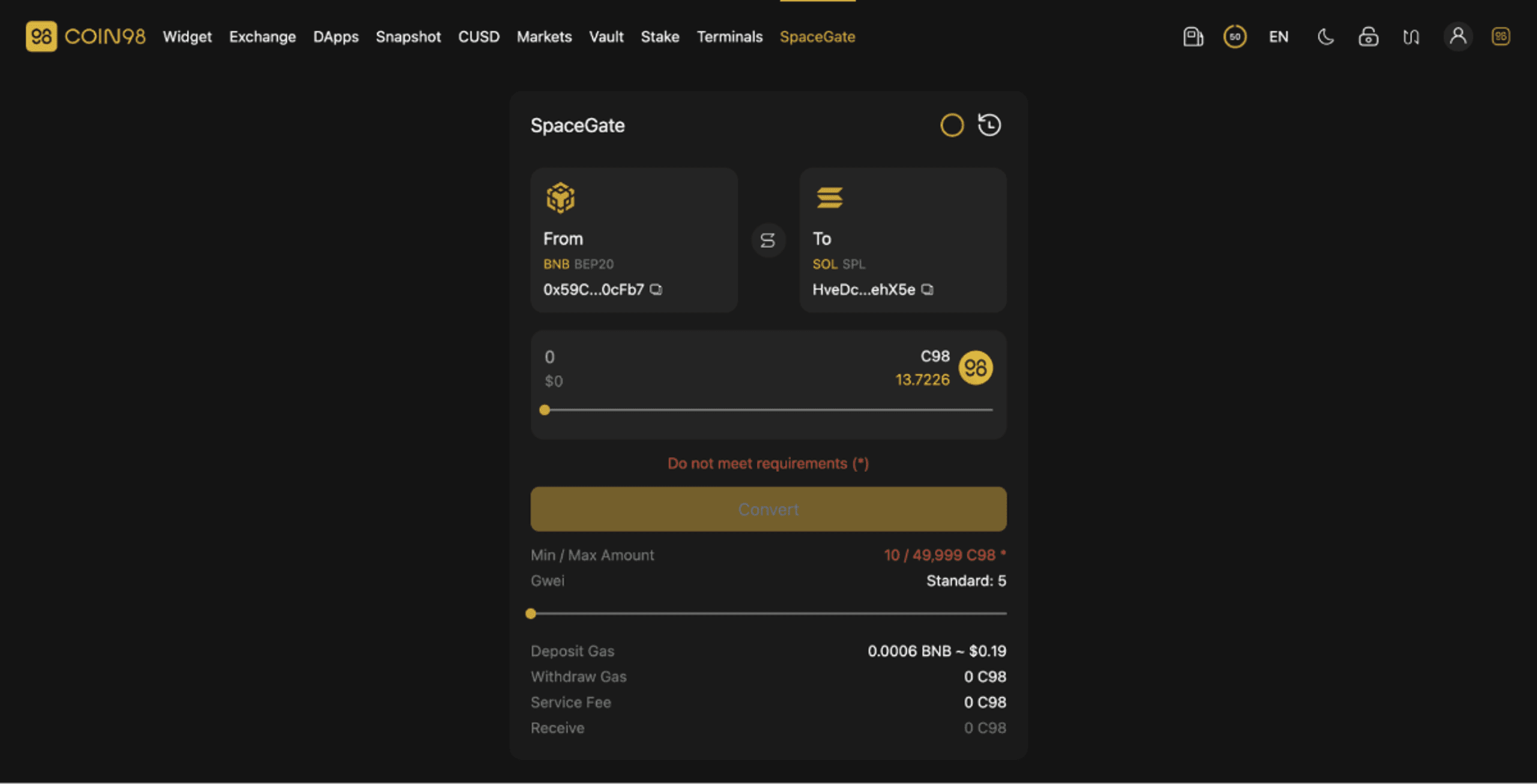This screenshot has width=1537, height=784.
Task: Click the Withdraw Gas label
Action: 579,677
